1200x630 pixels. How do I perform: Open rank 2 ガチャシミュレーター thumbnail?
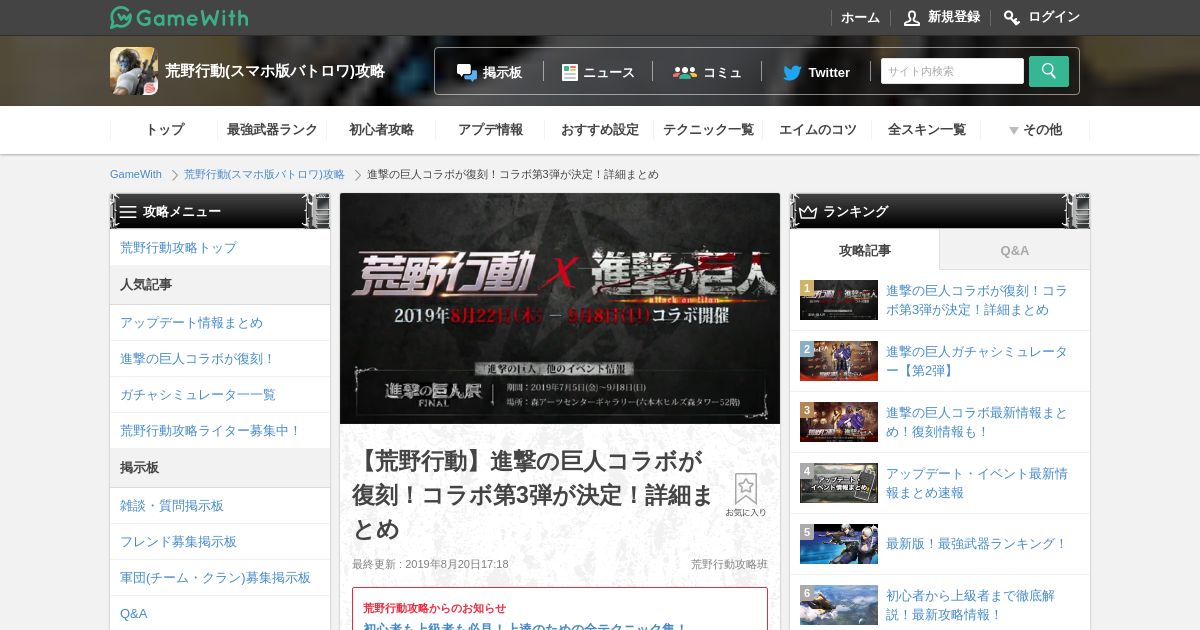coord(839,361)
